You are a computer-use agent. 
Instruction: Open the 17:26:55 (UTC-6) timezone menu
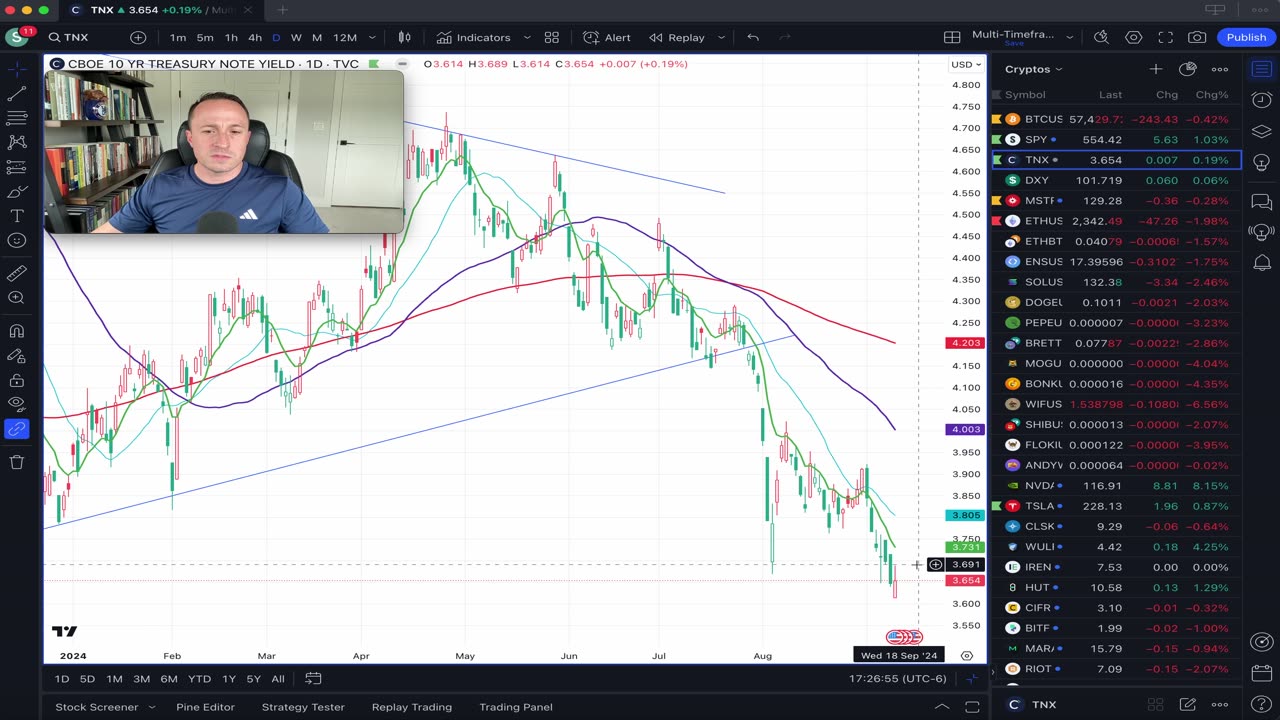pyautogui.click(x=897, y=679)
